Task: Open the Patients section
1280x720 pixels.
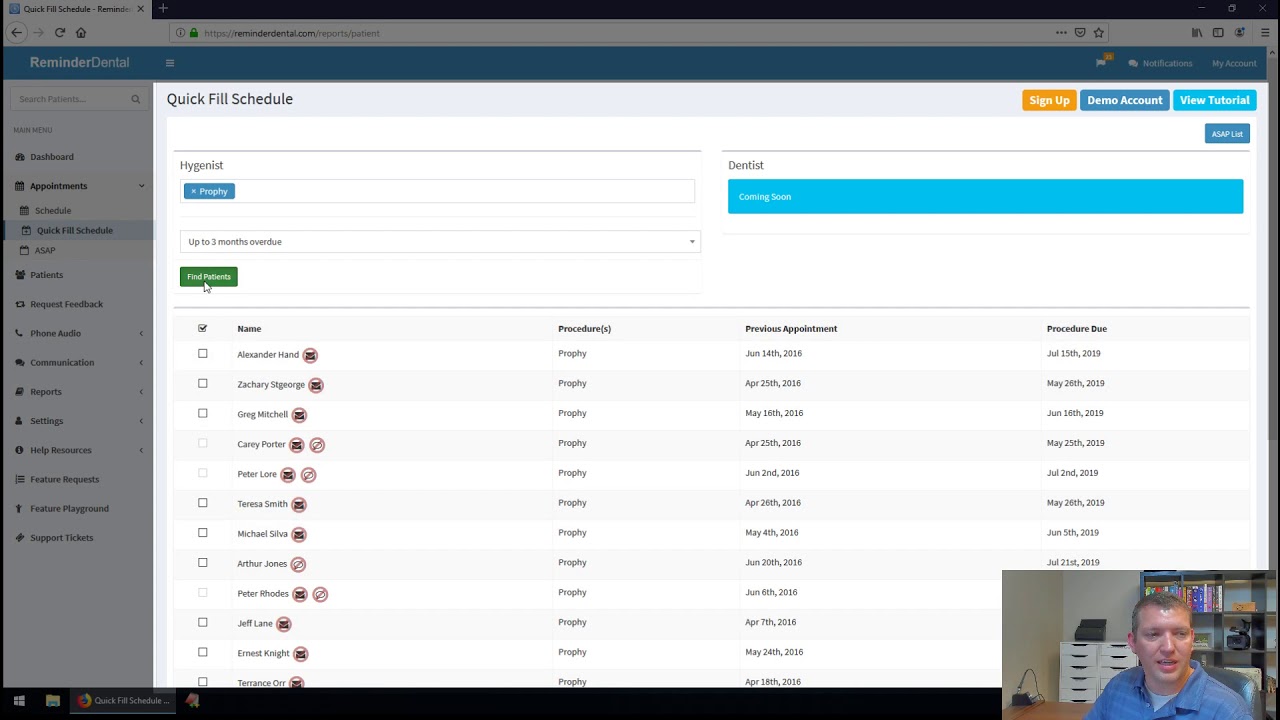Action: (46, 275)
